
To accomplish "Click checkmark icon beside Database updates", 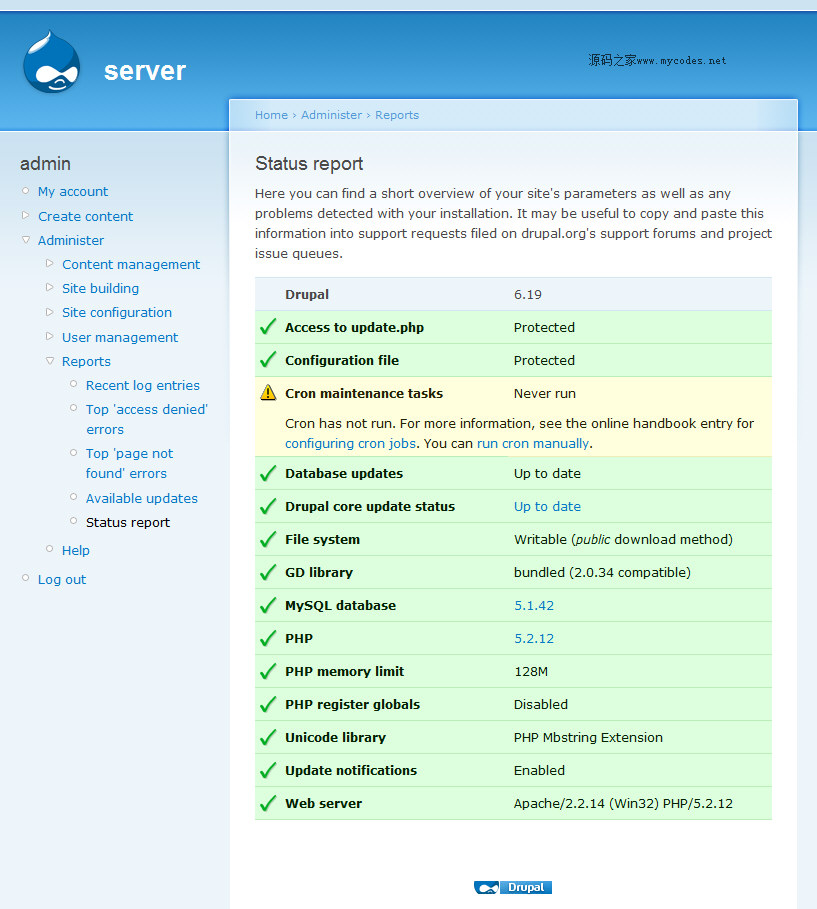I will click(268, 473).
